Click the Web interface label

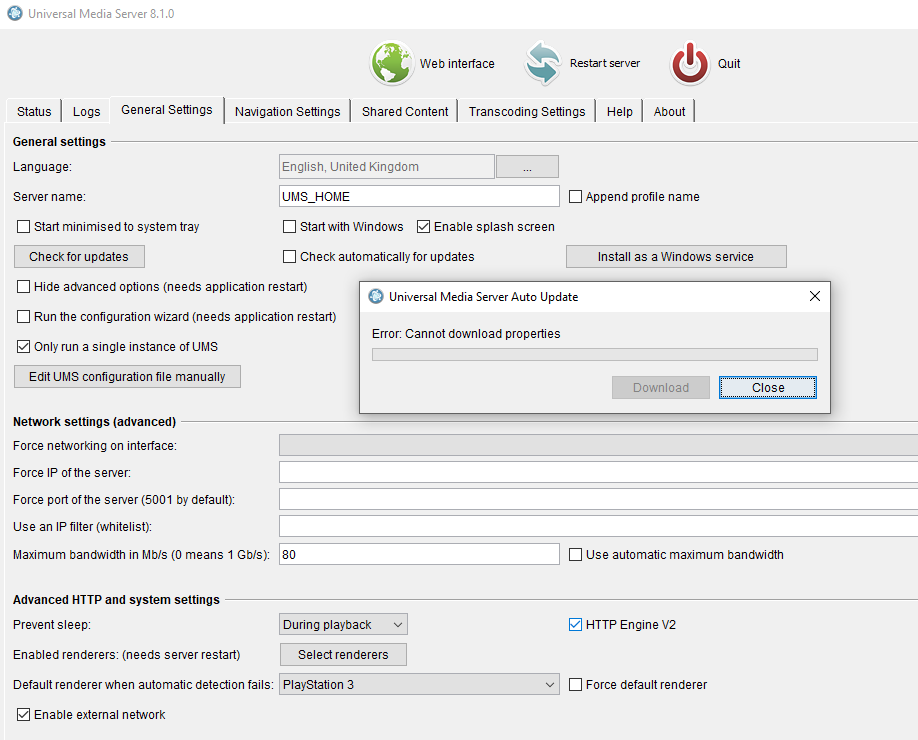coord(457,63)
